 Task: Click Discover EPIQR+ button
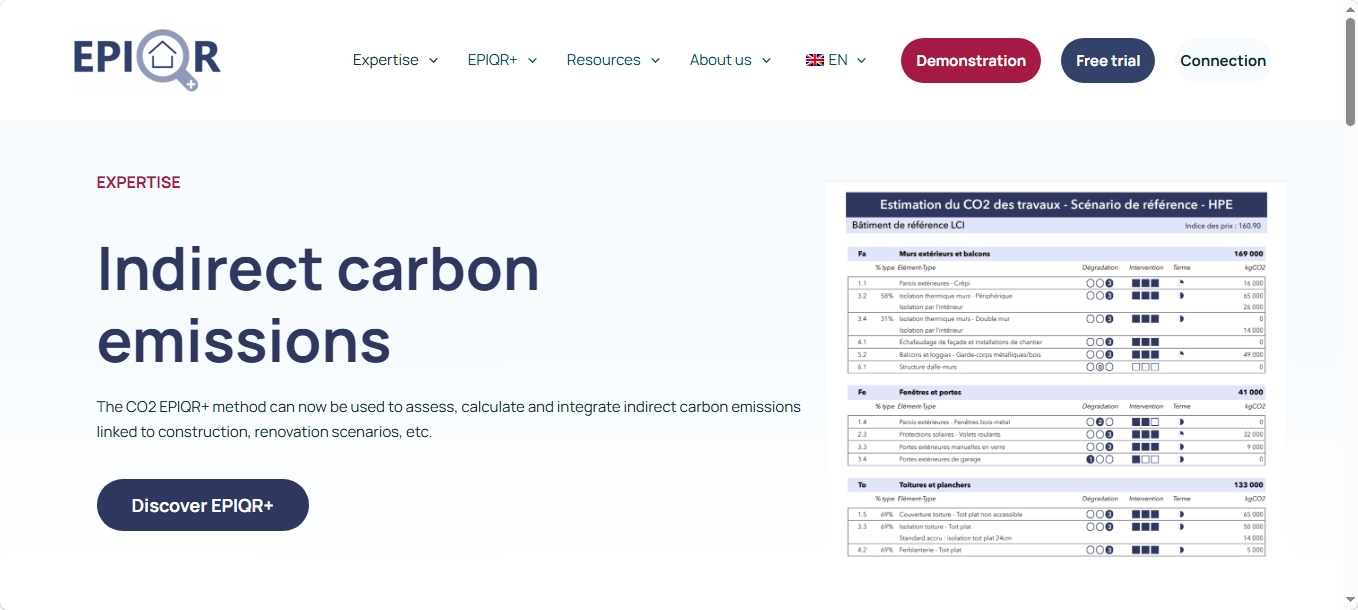(203, 505)
